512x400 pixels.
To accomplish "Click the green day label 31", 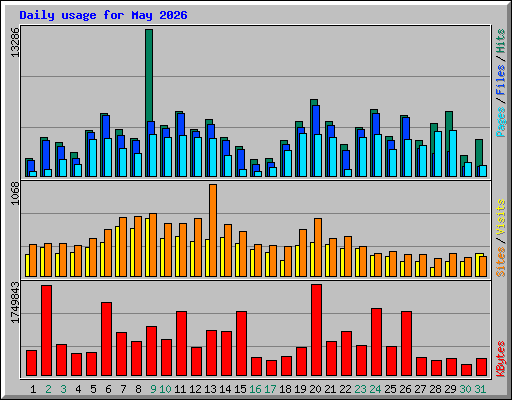I will point(480,389).
